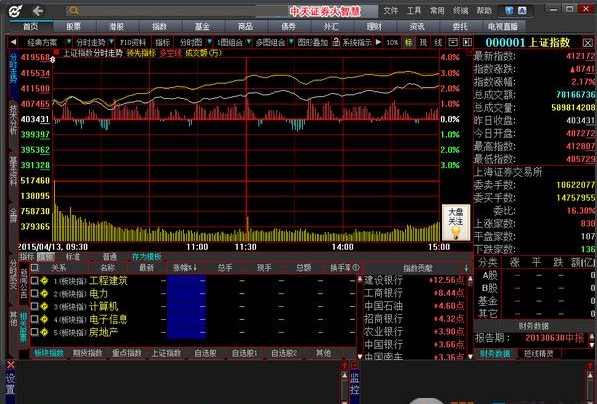Open the 工具 menu
This screenshot has height=404, width=597.
pos(414,11)
